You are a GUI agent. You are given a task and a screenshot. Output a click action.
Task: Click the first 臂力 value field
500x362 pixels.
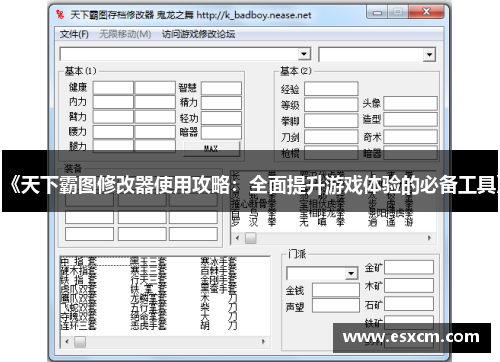click(113, 117)
